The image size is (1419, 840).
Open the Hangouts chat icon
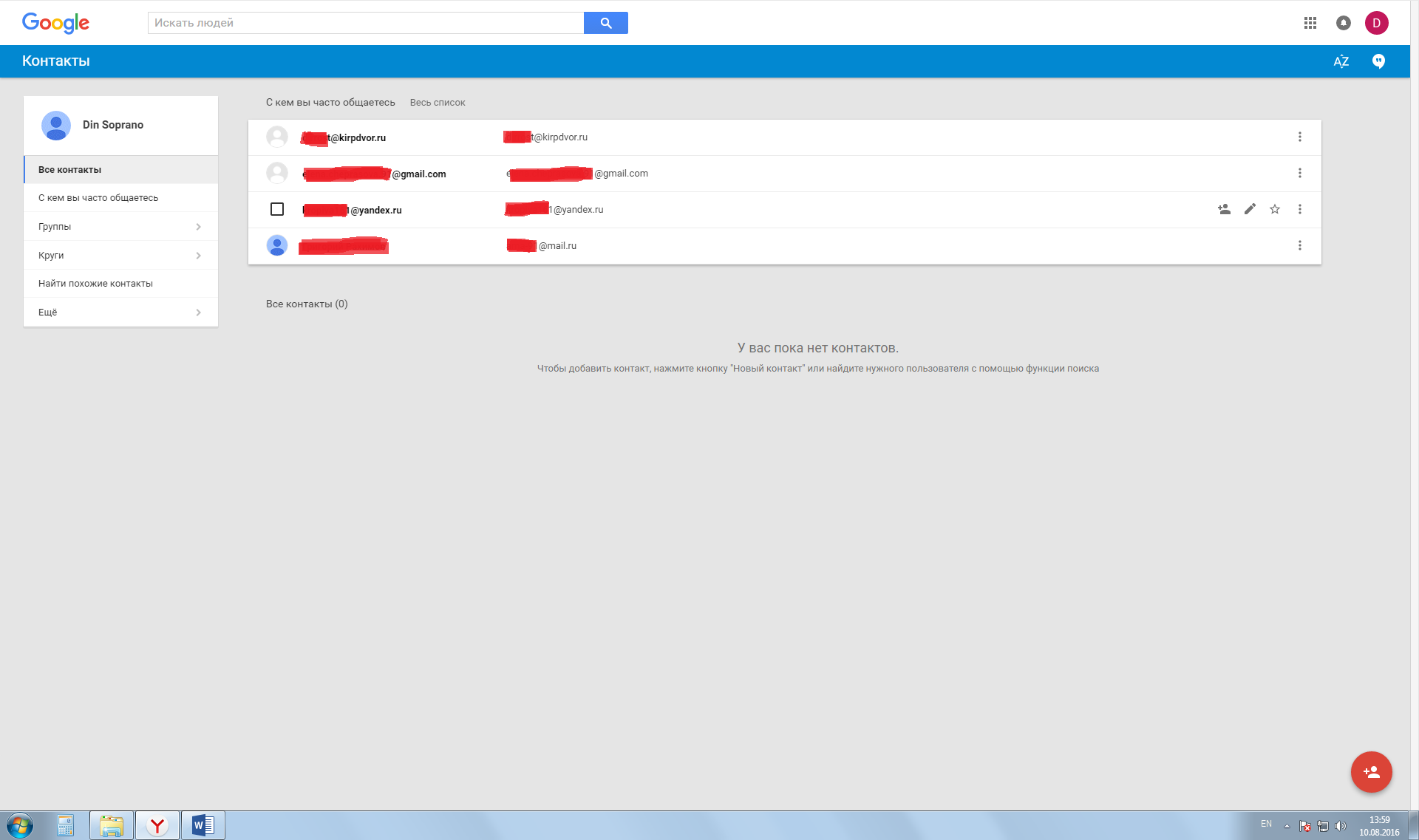point(1378,61)
